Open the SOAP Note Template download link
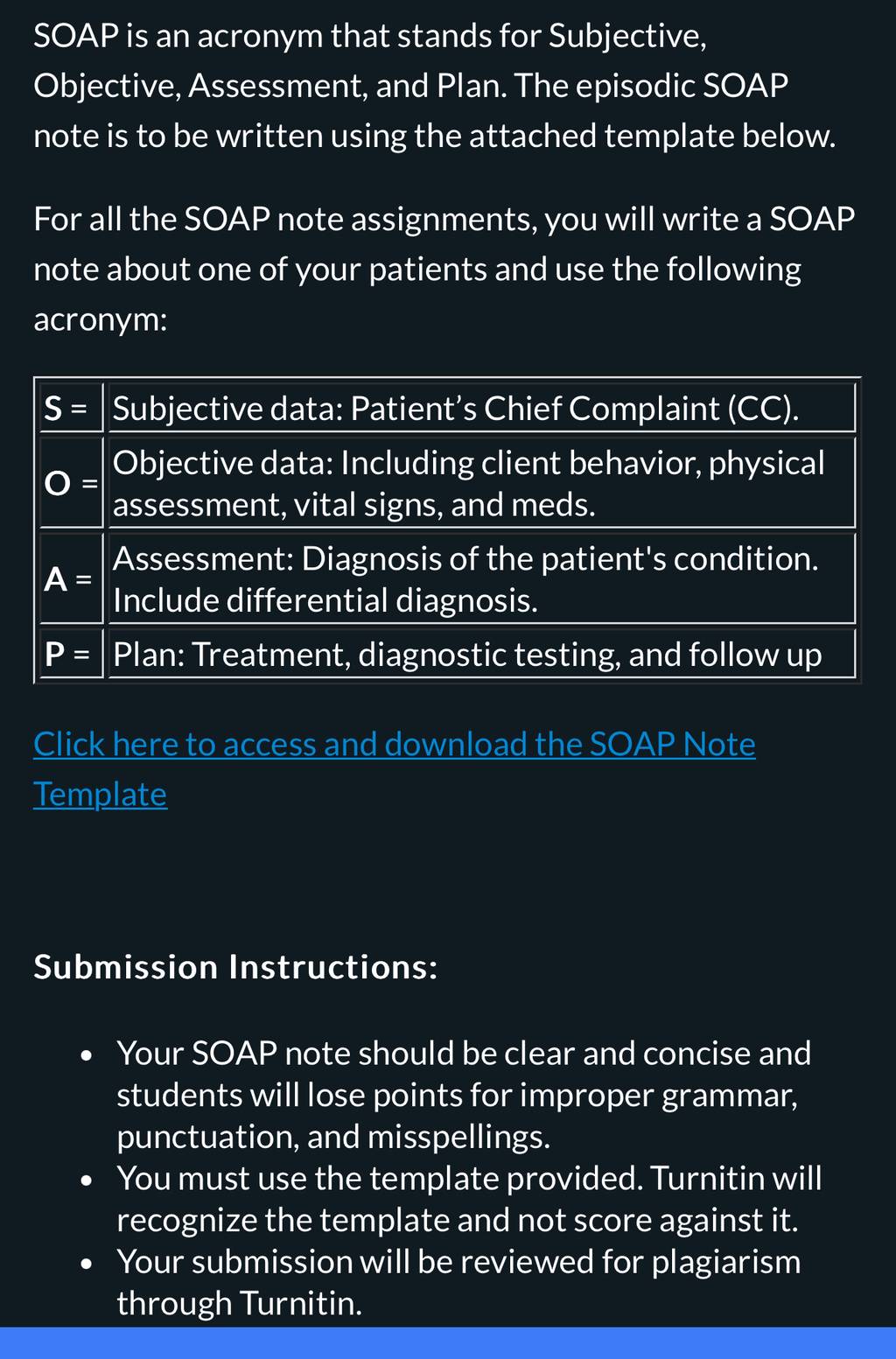This screenshot has width=896, height=1359. tap(394, 768)
